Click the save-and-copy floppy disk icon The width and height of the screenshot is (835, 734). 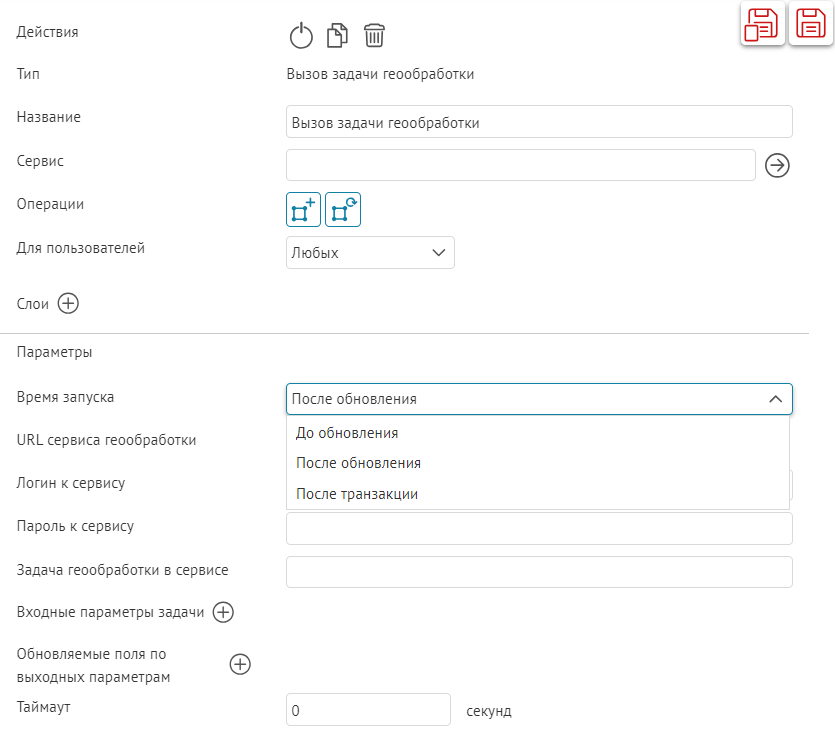pyautogui.click(x=762, y=24)
